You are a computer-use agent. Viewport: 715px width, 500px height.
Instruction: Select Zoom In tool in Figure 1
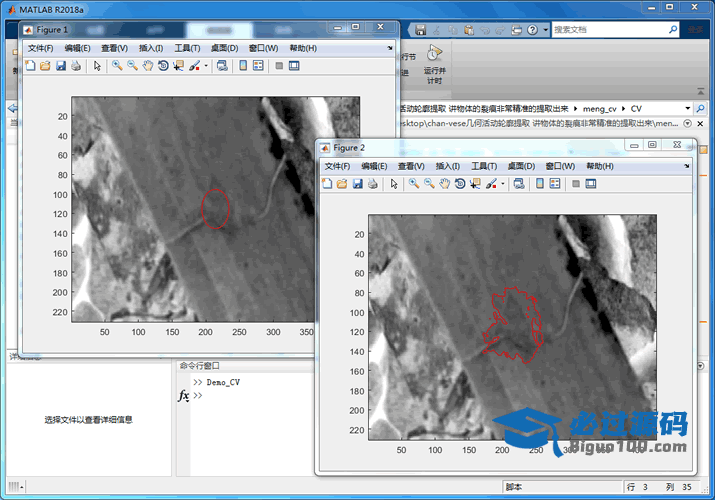tap(117, 66)
